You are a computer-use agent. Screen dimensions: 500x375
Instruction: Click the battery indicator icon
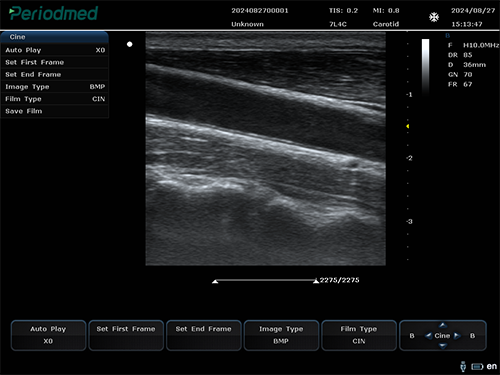pos(477,367)
